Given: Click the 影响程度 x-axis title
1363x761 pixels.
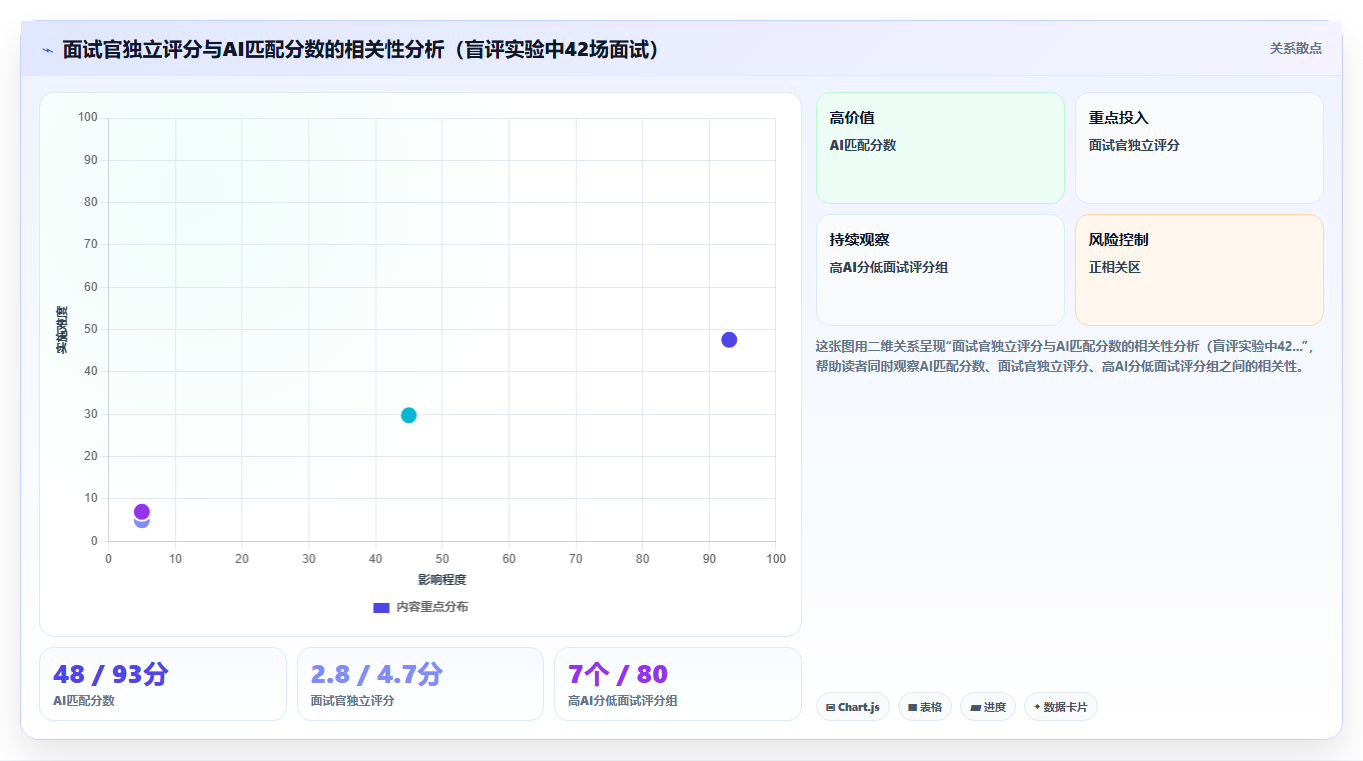Looking at the screenshot, I should coord(442,580).
